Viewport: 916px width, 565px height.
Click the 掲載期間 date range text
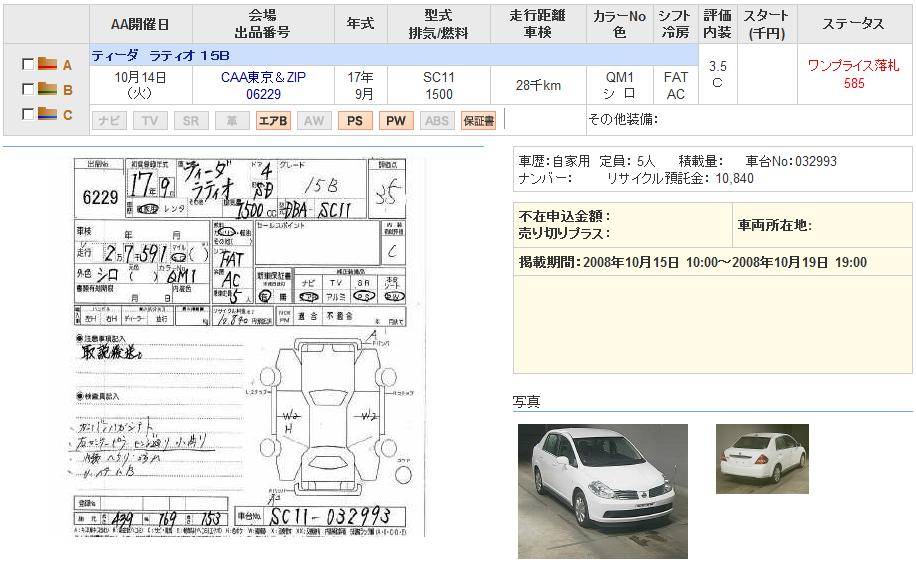pos(693,262)
